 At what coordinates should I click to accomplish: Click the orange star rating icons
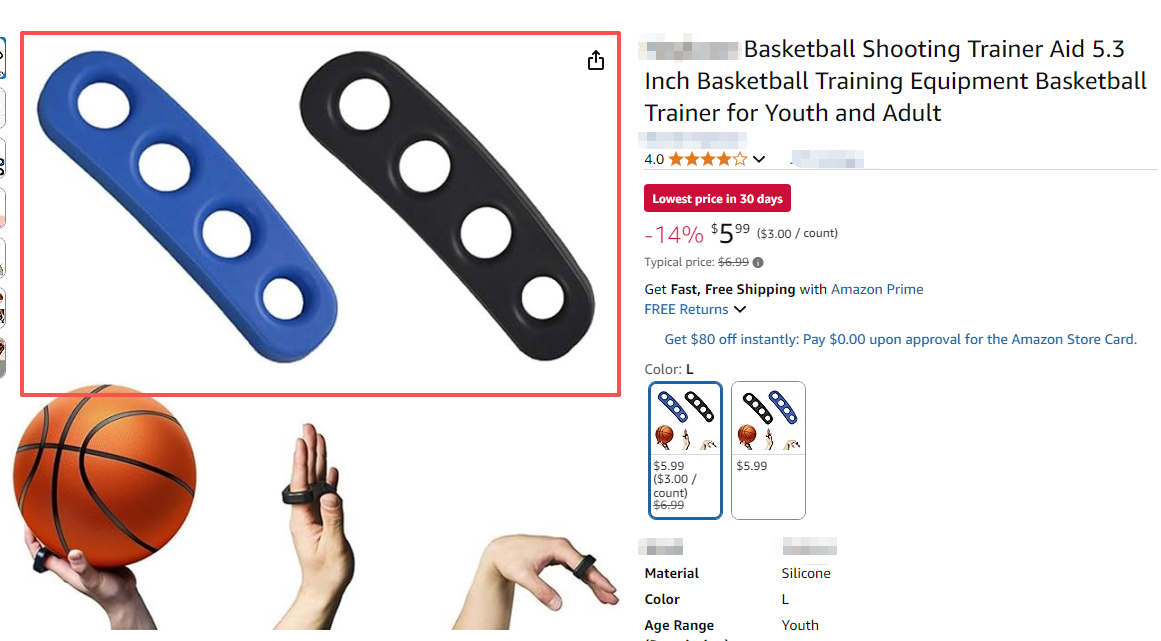[x=708, y=159]
